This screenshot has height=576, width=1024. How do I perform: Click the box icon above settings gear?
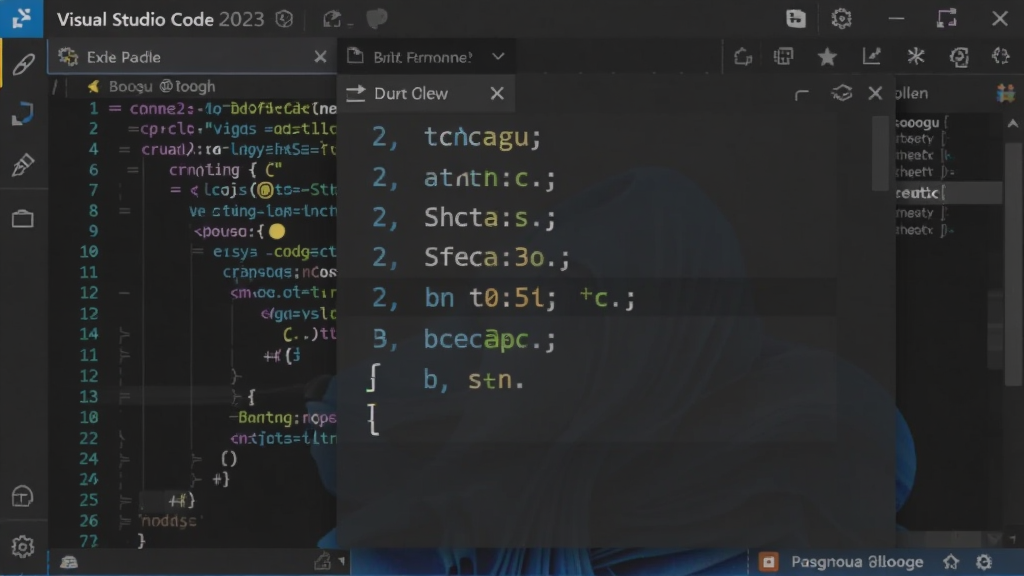[22, 496]
